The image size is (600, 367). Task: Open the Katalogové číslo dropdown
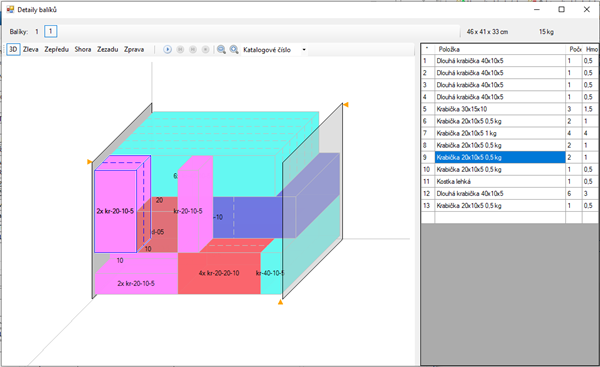click(274, 50)
